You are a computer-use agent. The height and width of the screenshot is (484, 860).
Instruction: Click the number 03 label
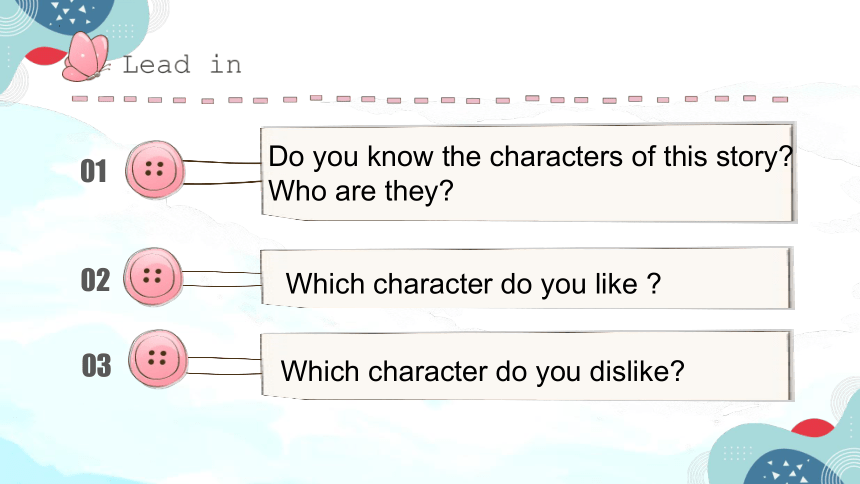coord(97,365)
